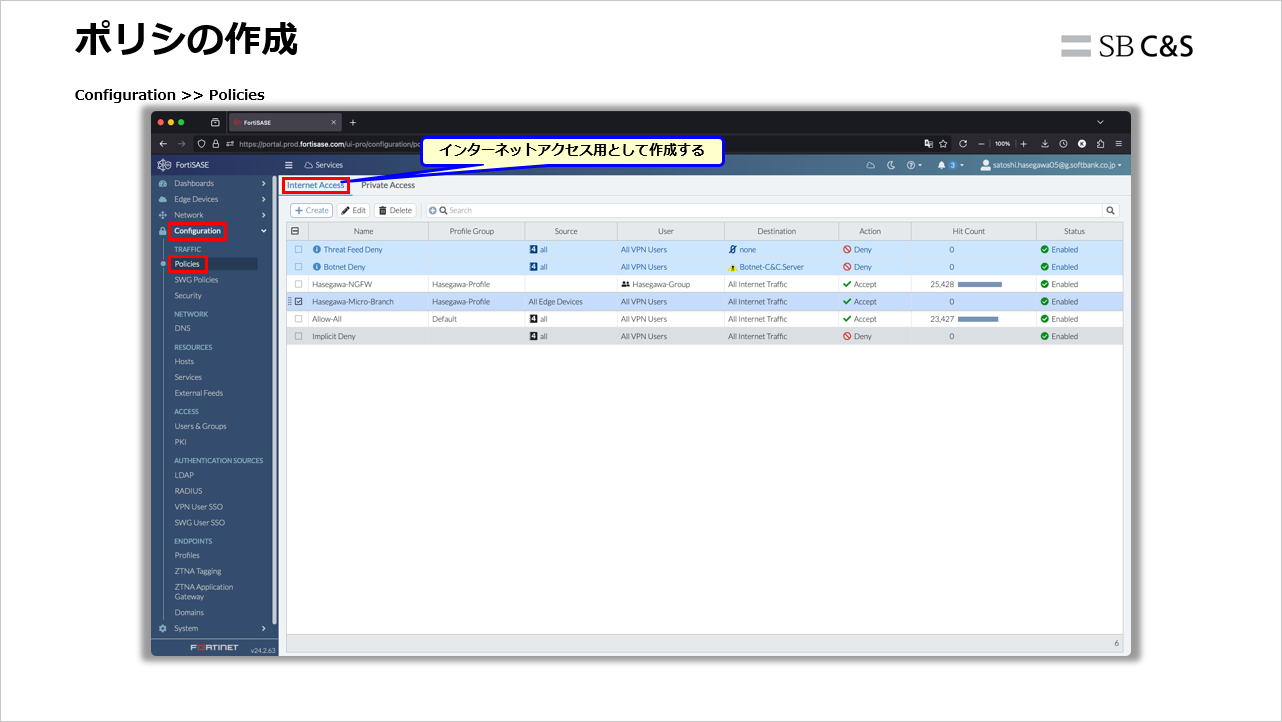Check the Botnet Deny row checkbox
1282x722 pixels.
click(x=298, y=267)
